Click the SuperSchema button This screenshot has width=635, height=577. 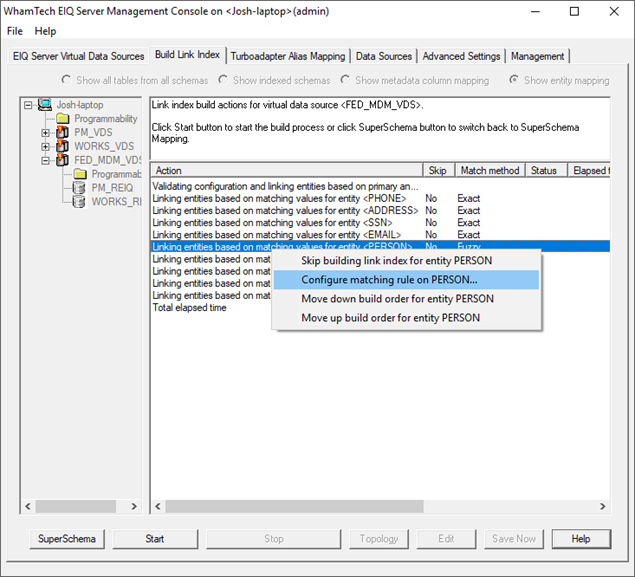pos(67,539)
